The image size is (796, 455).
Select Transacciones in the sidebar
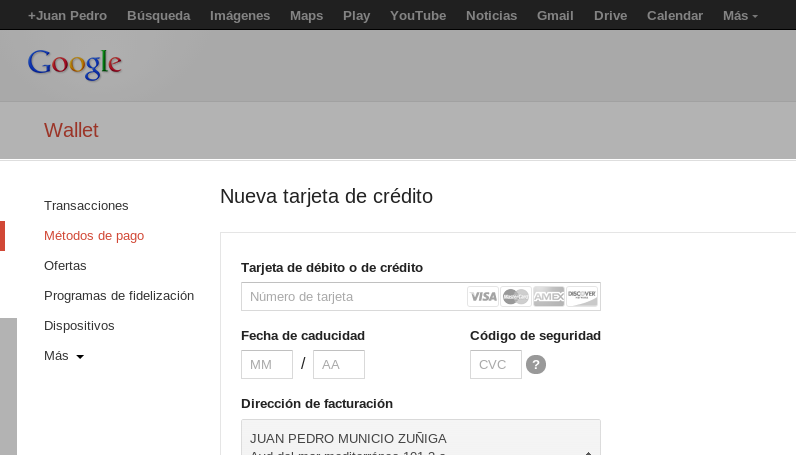pos(86,206)
